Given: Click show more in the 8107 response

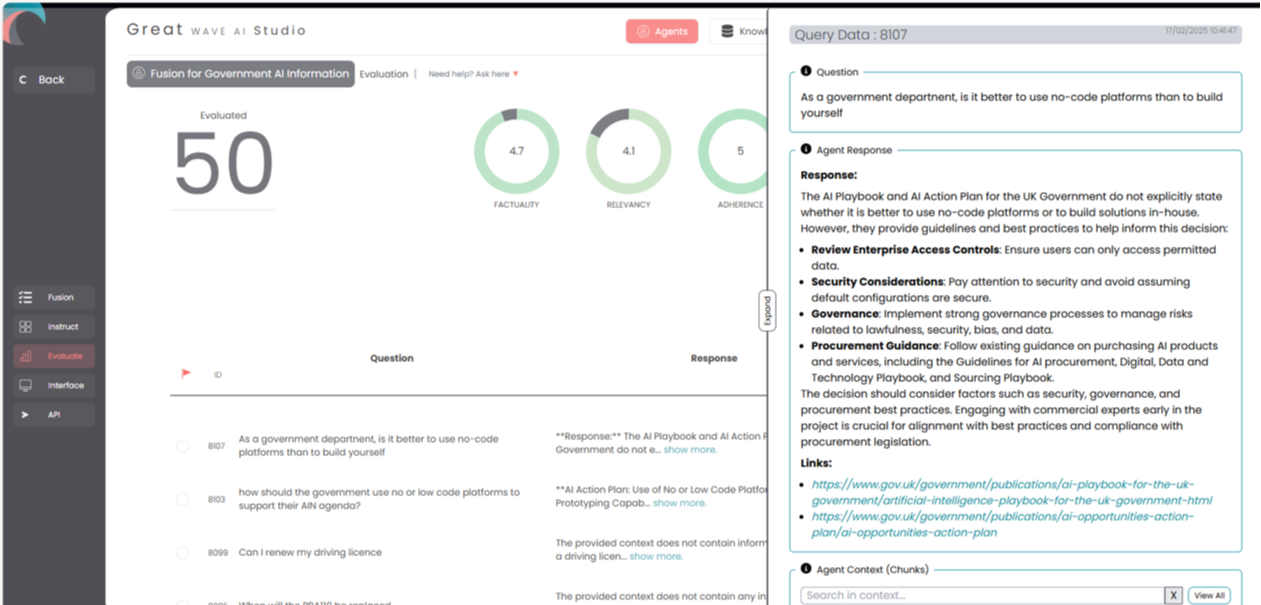Looking at the screenshot, I should 690,450.
